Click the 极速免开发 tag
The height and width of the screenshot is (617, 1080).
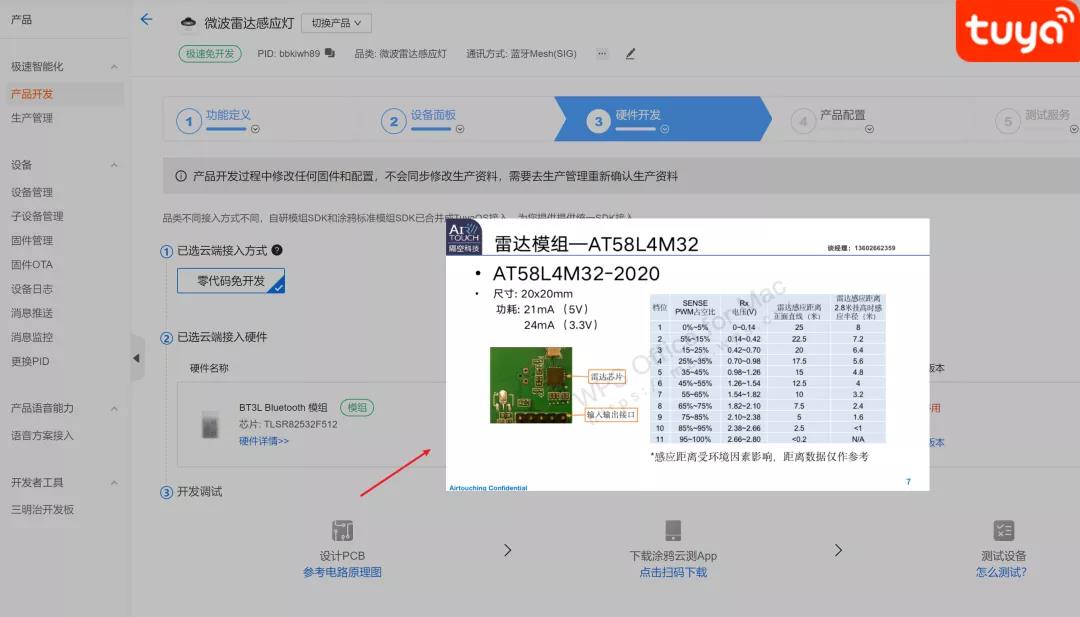click(210, 53)
